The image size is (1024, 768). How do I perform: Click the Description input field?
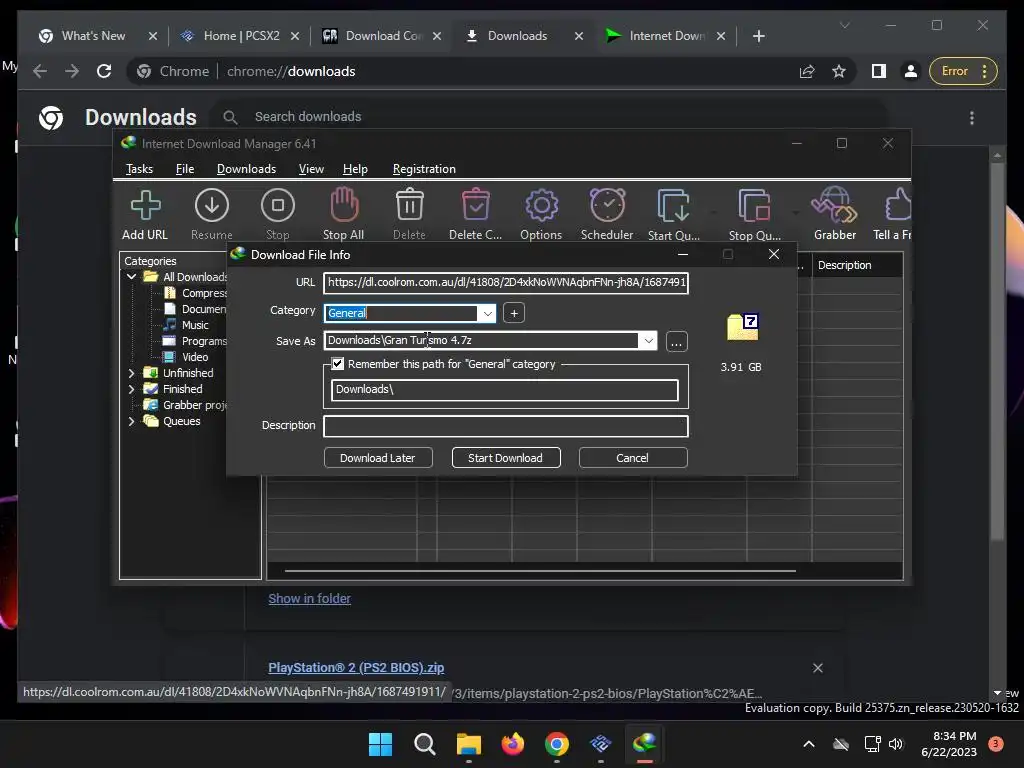pyautogui.click(x=505, y=426)
